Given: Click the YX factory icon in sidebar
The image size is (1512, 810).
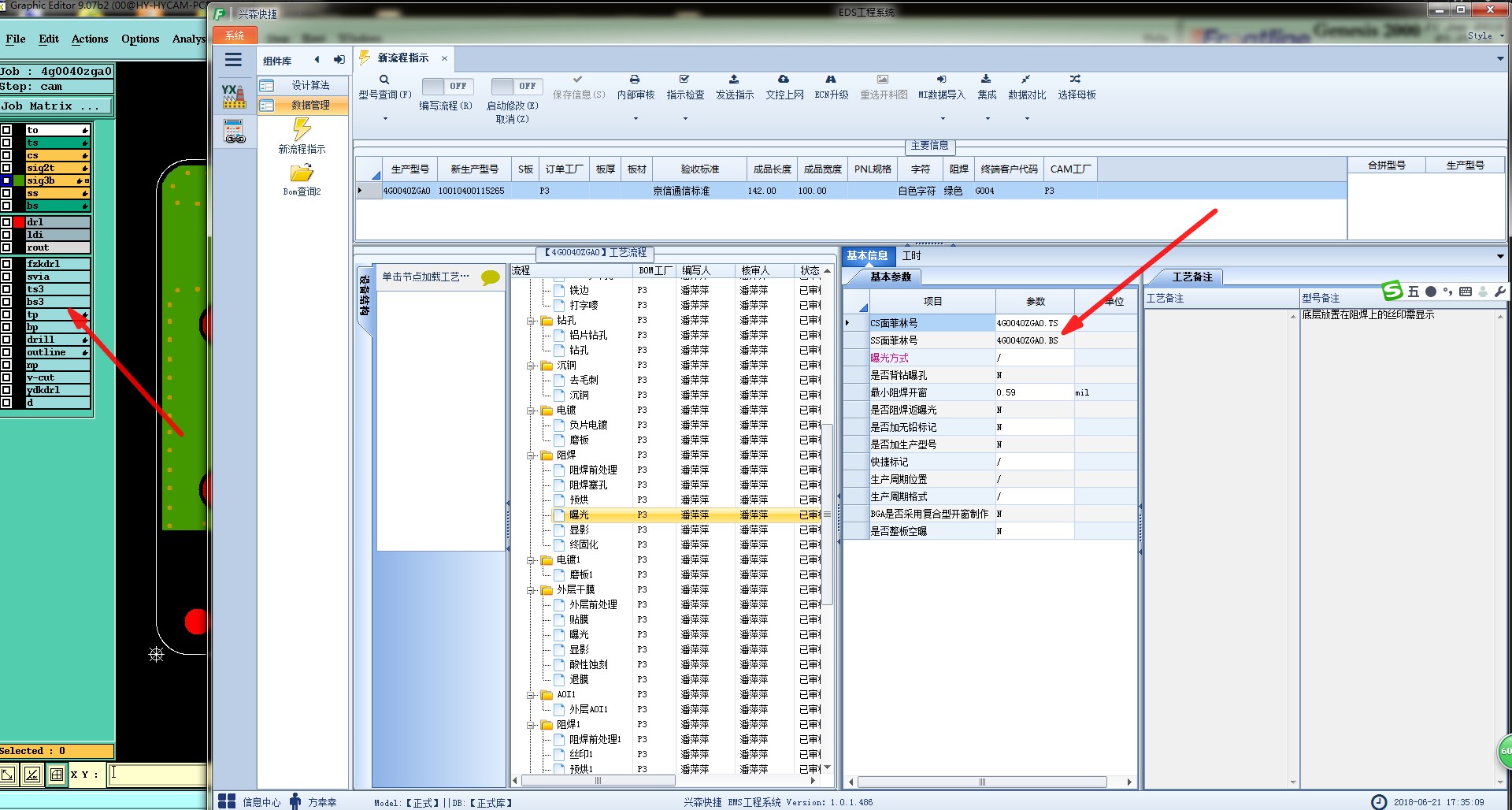Looking at the screenshot, I should pyautogui.click(x=234, y=96).
